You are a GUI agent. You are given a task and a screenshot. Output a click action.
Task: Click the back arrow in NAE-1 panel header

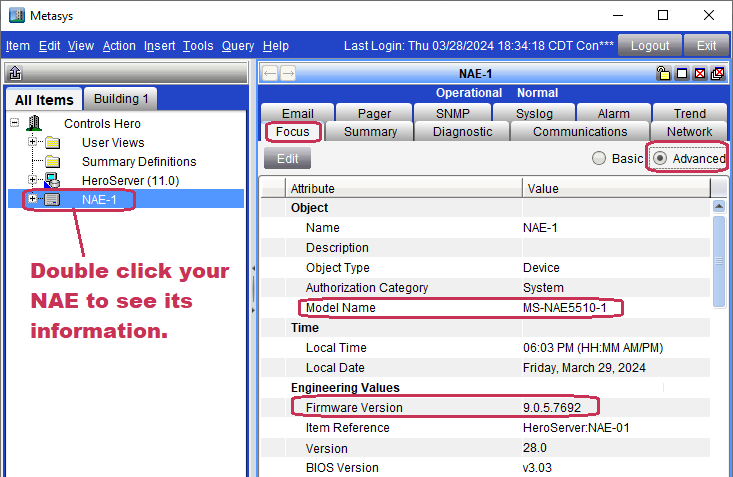[270, 73]
